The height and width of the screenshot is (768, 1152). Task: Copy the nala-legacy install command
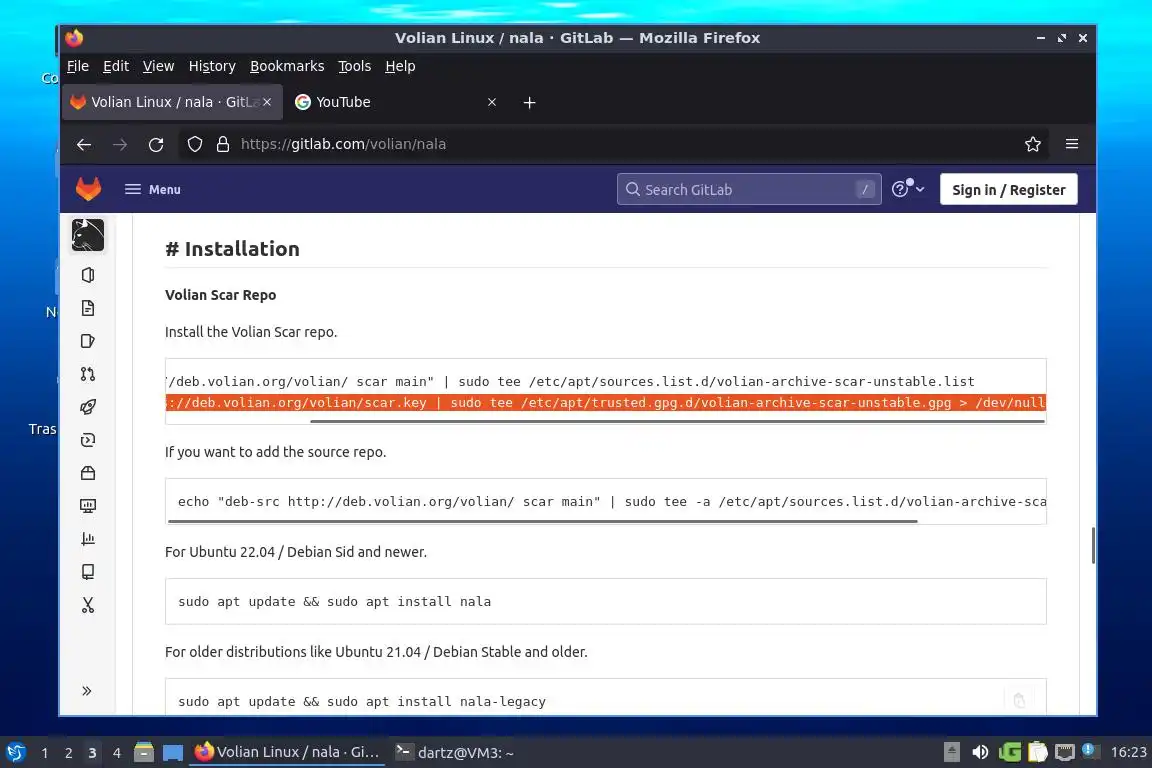(x=1019, y=700)
